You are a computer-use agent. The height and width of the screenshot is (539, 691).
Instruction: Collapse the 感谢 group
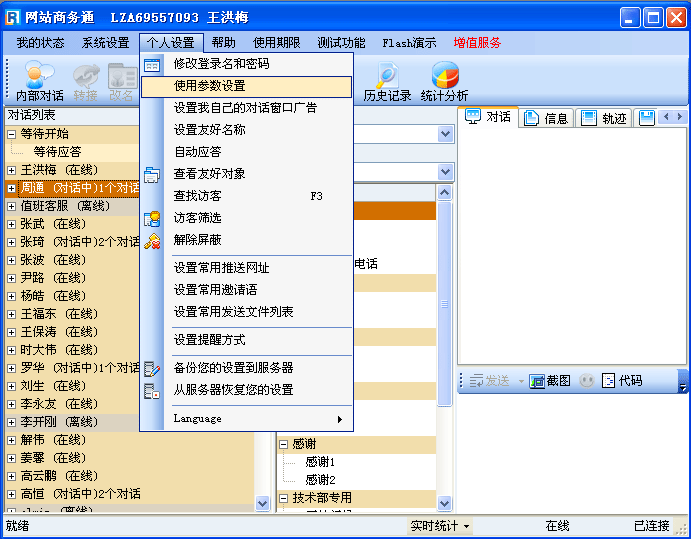click(x=284, y=444)
